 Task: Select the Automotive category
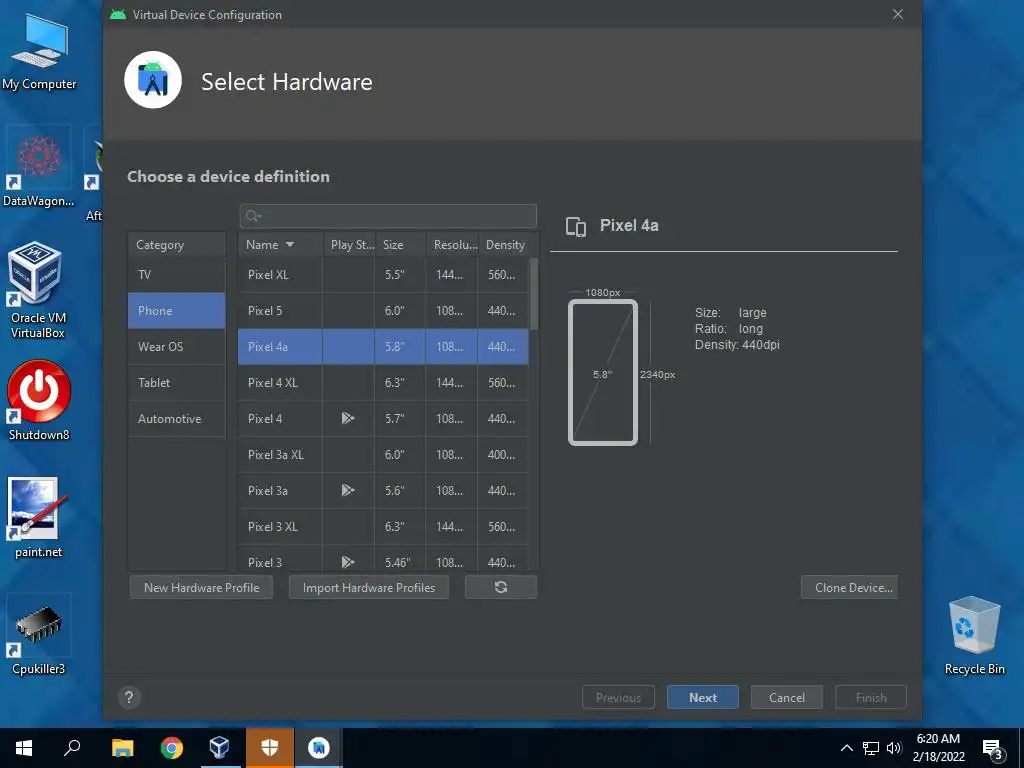pos(176,419)
